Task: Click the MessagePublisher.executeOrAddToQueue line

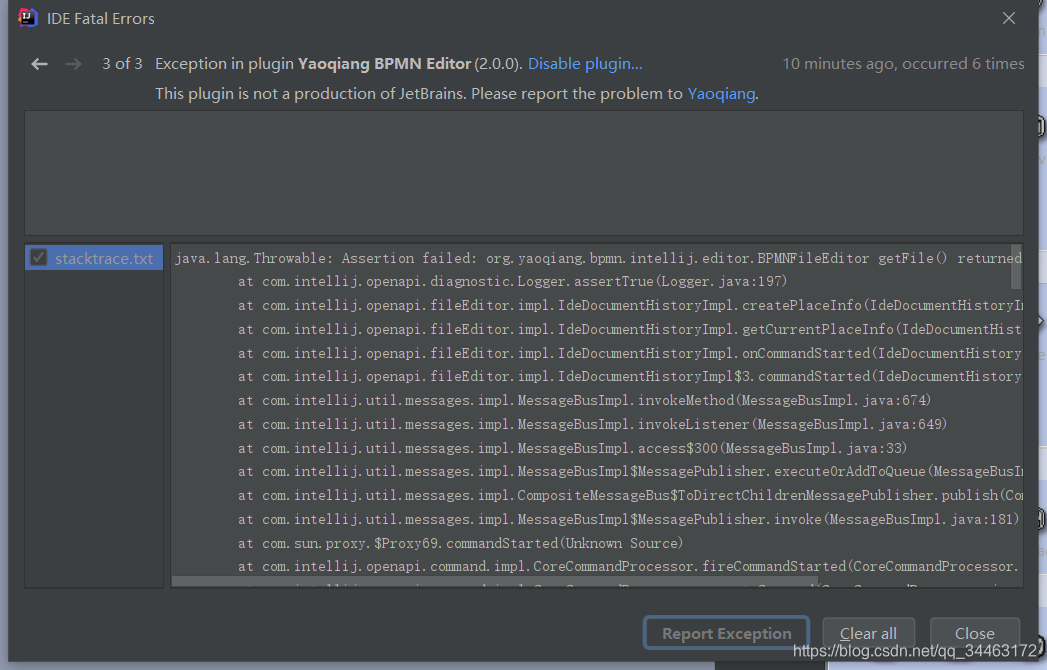Action: [x=630, y=472]
